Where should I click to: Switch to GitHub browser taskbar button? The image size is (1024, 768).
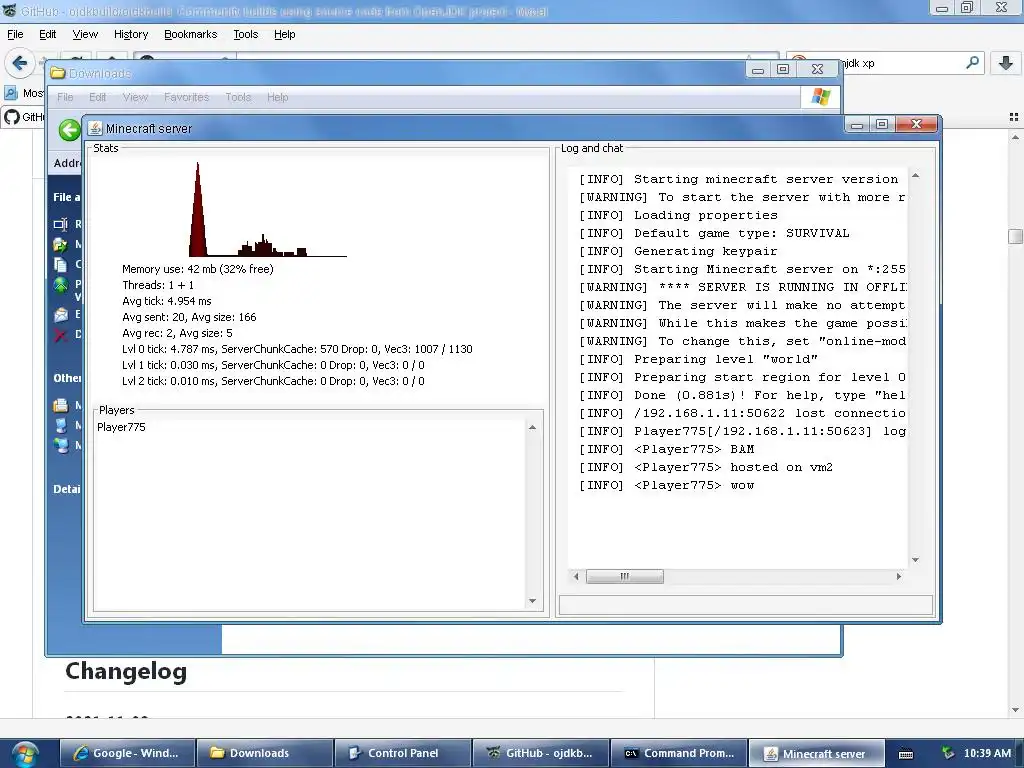(x=541, y=753)
